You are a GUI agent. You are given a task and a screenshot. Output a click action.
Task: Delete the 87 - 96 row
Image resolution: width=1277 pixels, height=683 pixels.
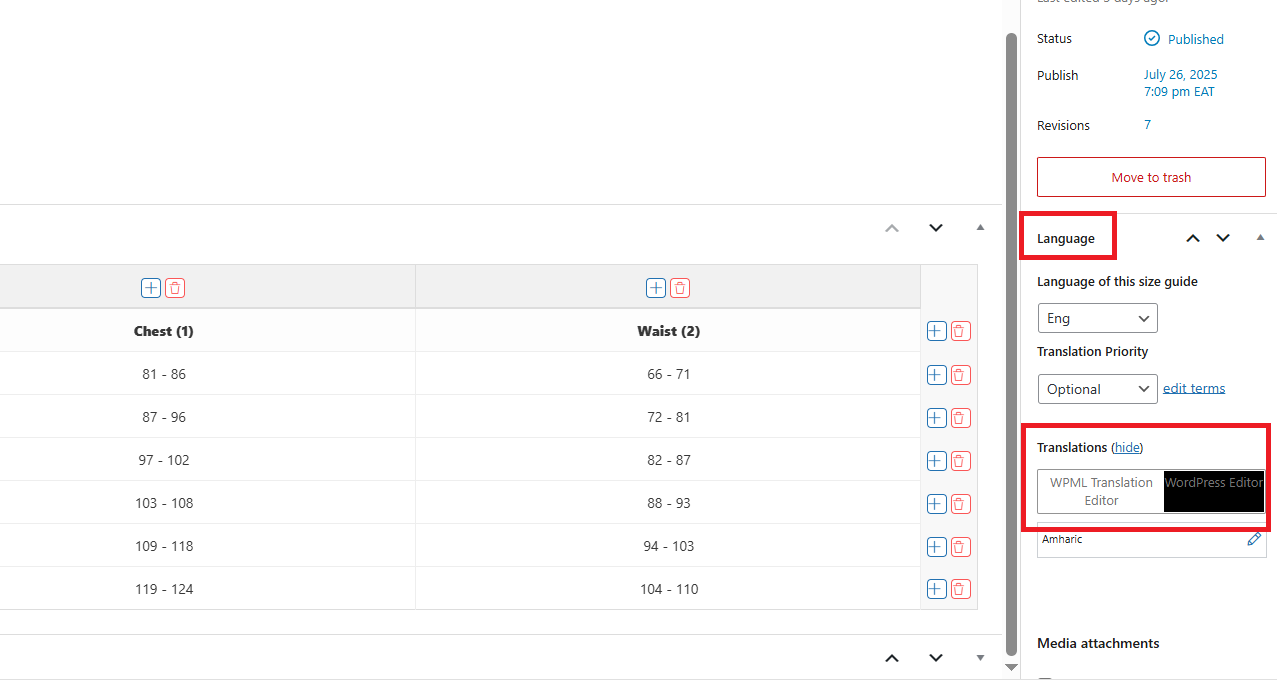pos(960,418)
